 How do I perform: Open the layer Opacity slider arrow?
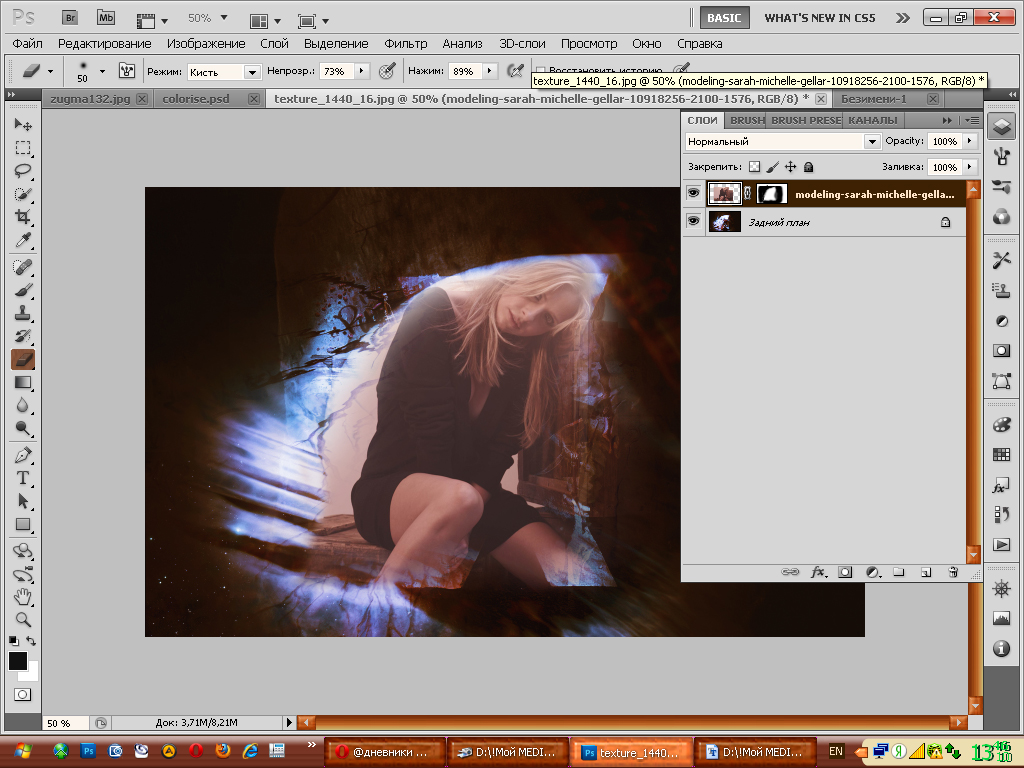(x=970, y=140)
